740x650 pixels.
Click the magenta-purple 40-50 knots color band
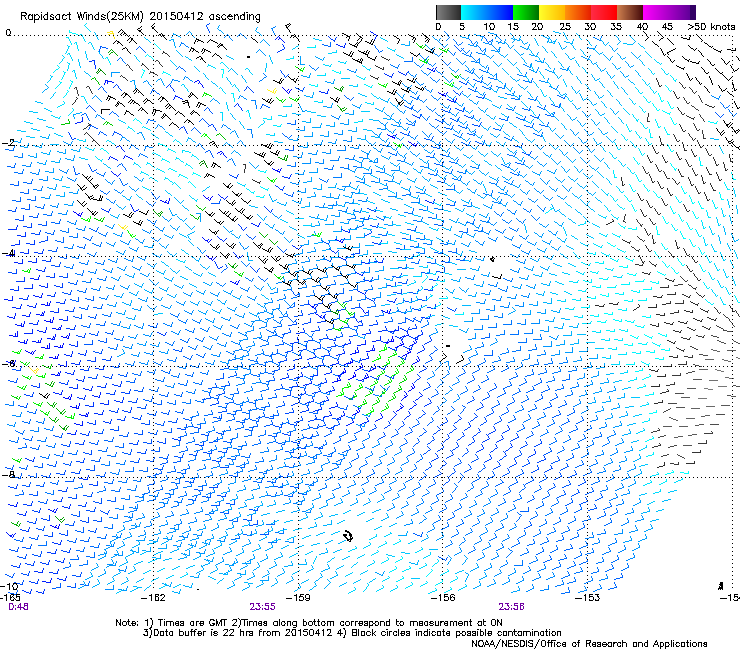669,12
